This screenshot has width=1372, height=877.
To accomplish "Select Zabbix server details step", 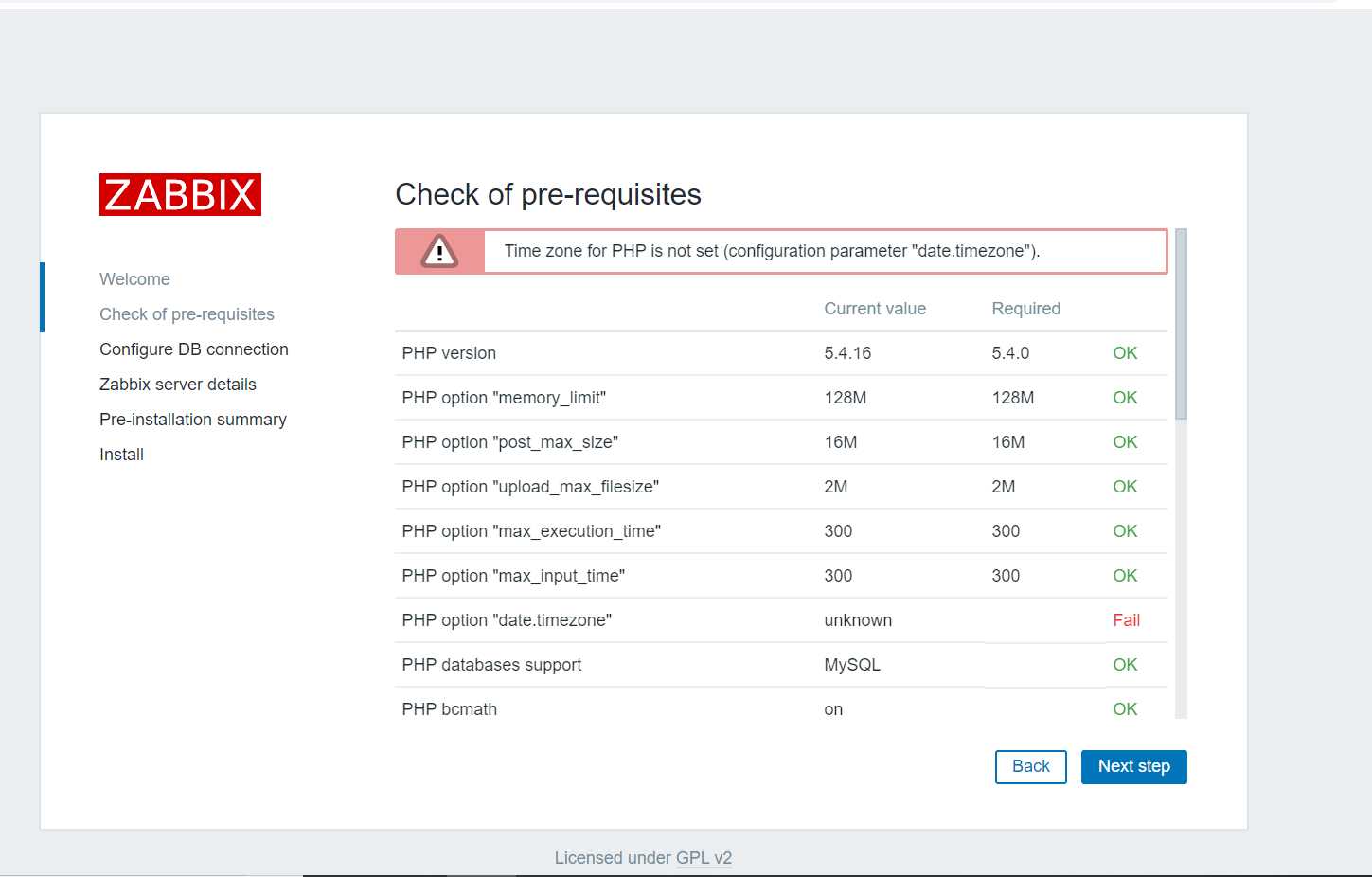I will click(177, 385).
